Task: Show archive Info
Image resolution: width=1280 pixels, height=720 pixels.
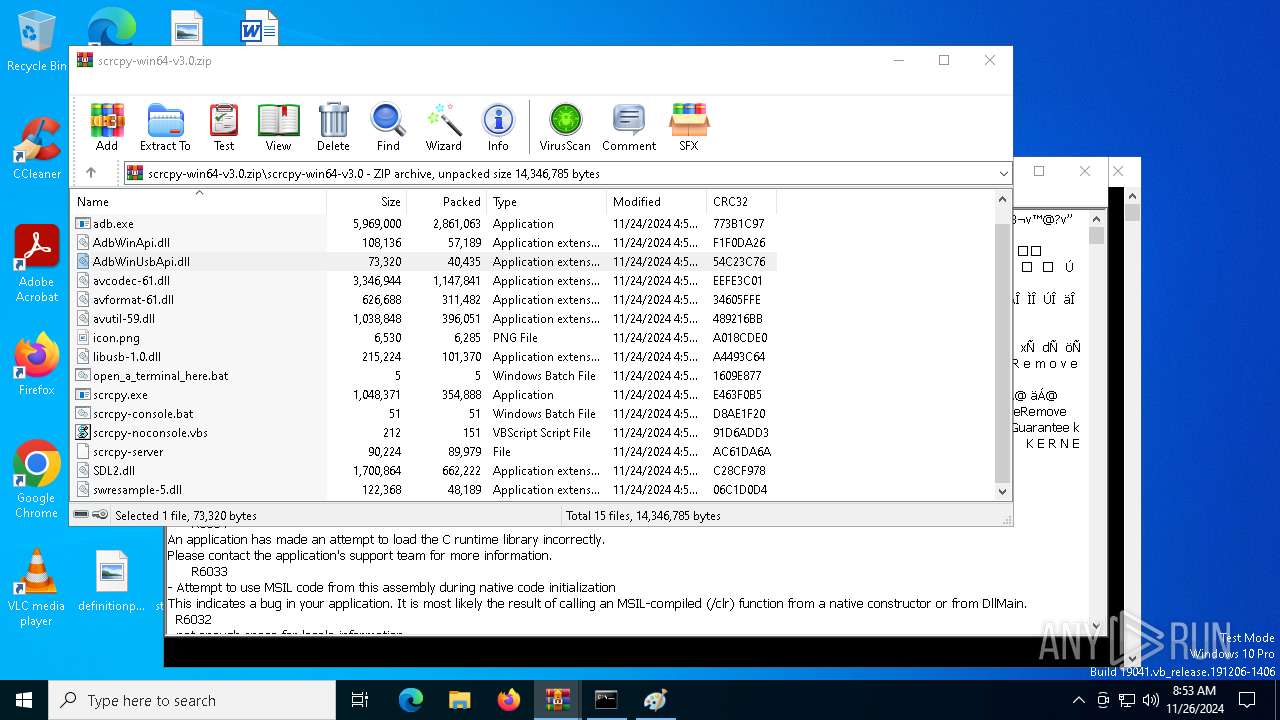Action: (x=498, y=127)
